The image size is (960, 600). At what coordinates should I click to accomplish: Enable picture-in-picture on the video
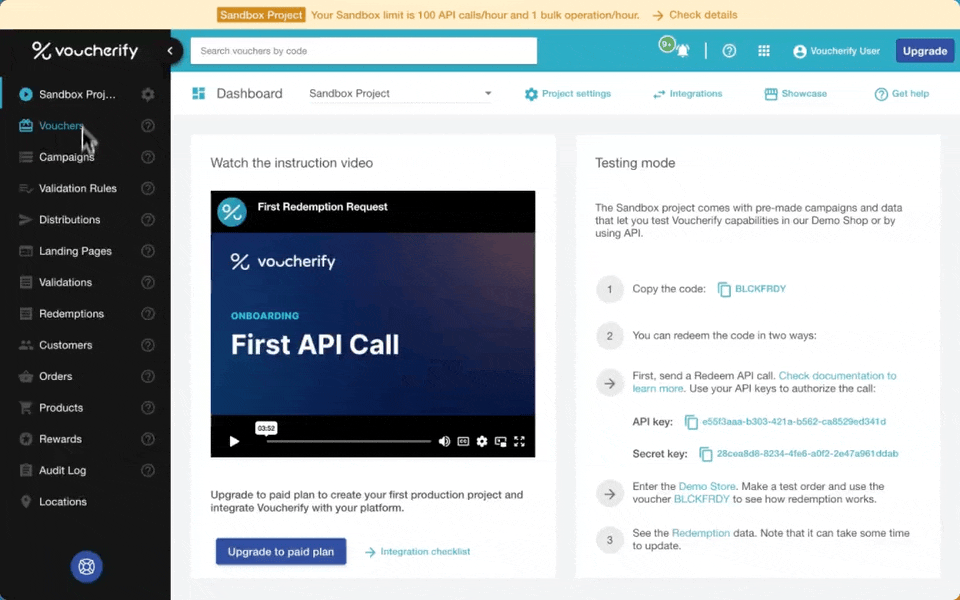point(501,441)
